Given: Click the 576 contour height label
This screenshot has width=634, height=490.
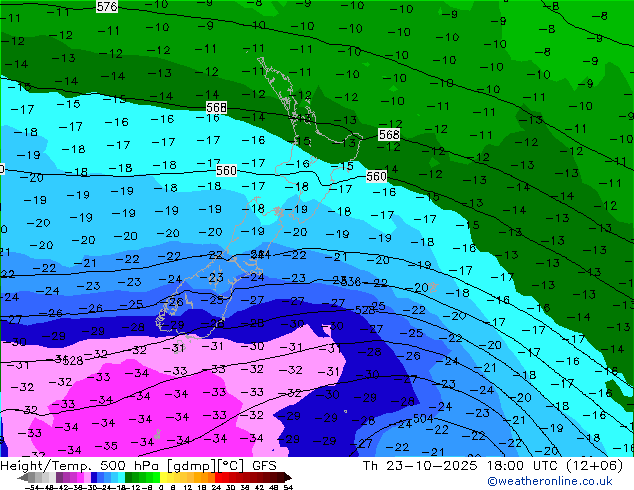Looking at the screenshot, I should [x=107, y=6].
